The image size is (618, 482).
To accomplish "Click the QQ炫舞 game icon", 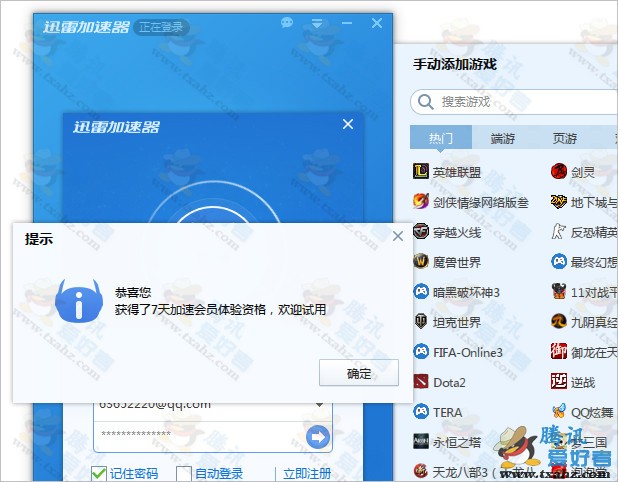I will [x=558, y=411].
